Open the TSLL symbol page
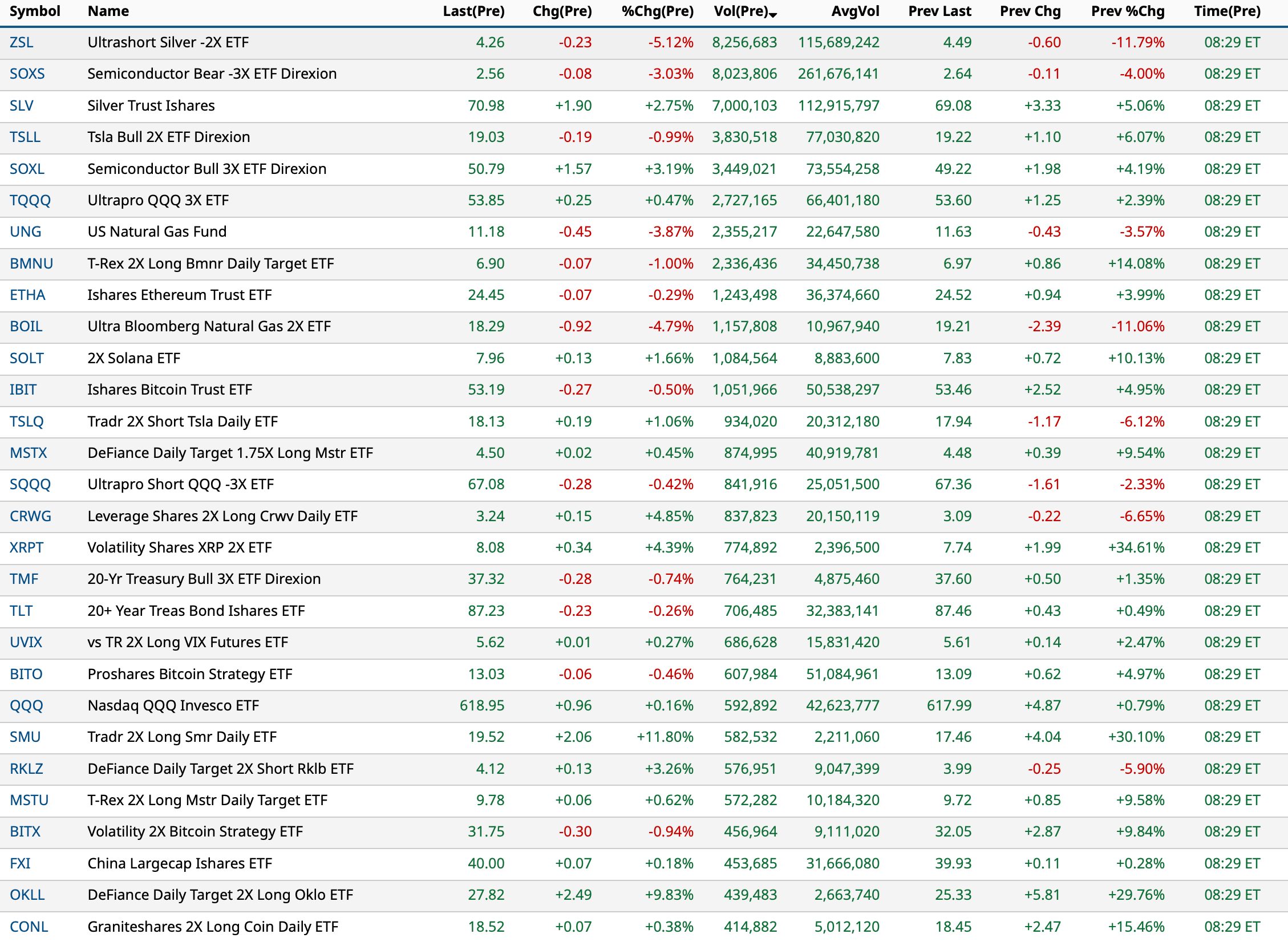This screenshot has width=1288, height=942. [25, 137]
